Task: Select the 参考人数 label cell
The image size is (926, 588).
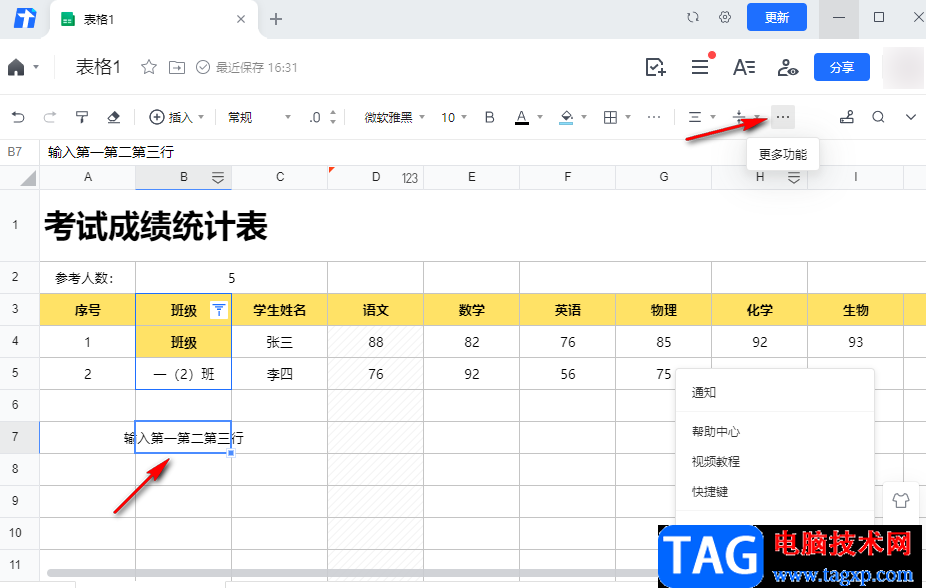Action: 87,277
